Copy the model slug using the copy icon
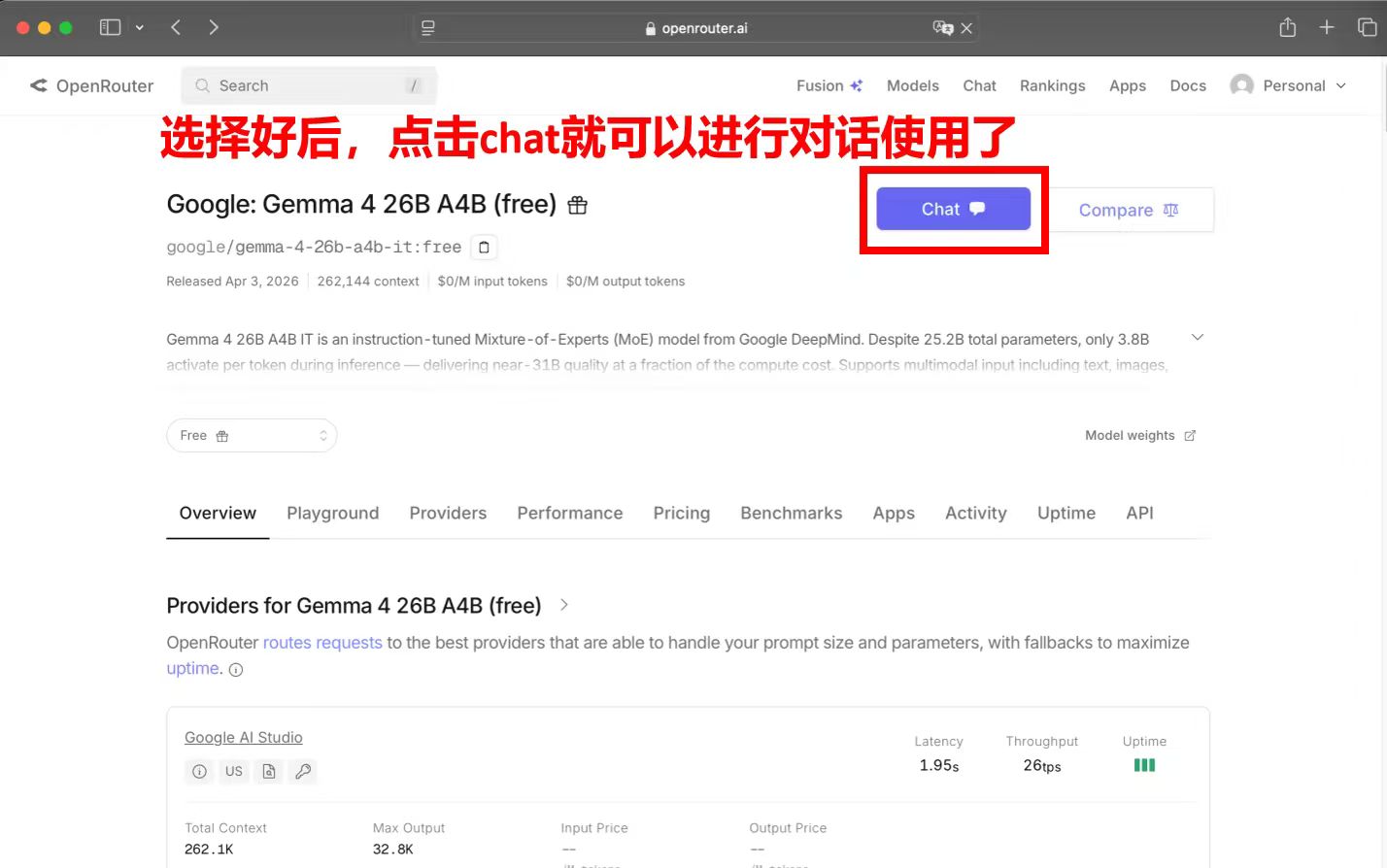Image resolution: width=1387 pixels, height=868 pixels. pos(484,247)
